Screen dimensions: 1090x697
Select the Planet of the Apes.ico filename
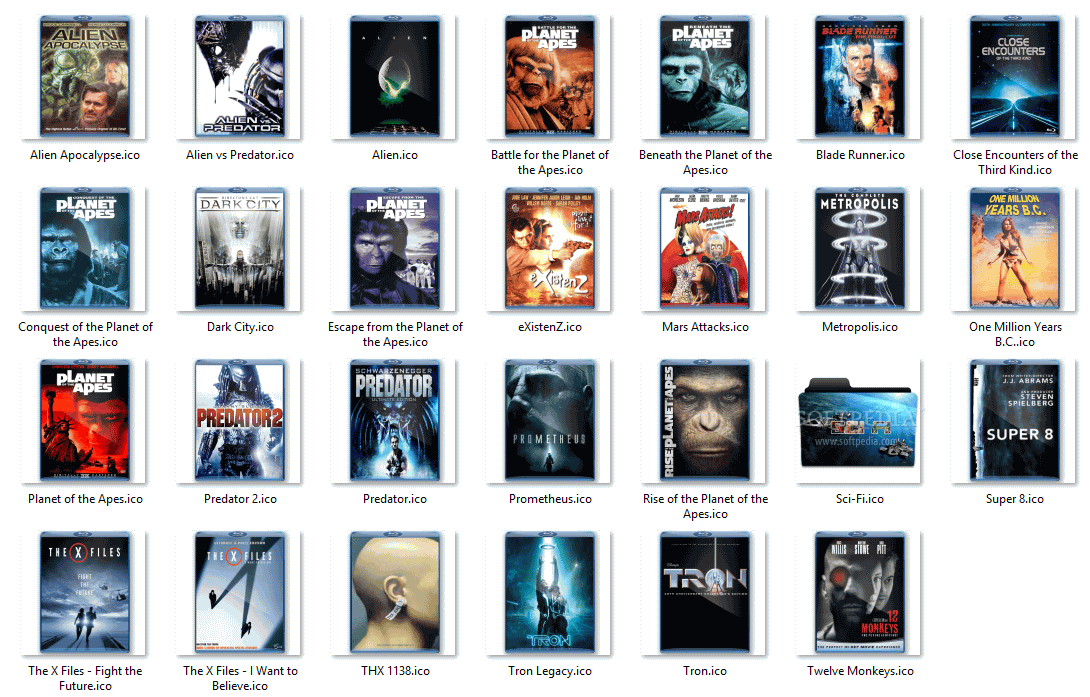pyautogui.click(x=85, y=499)
